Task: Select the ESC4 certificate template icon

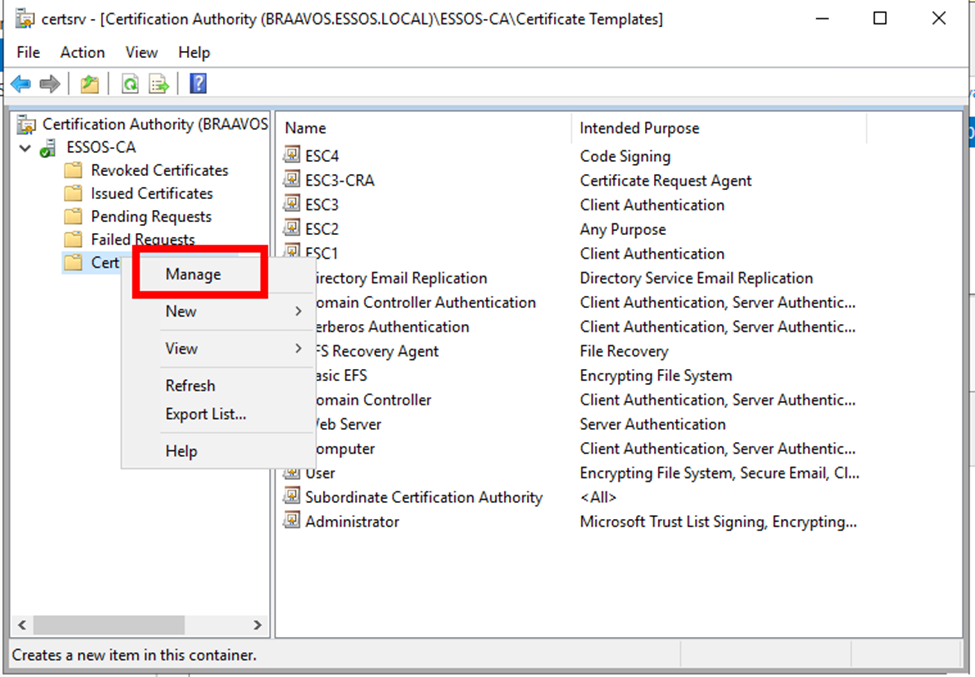Action: tap(292, 156)
